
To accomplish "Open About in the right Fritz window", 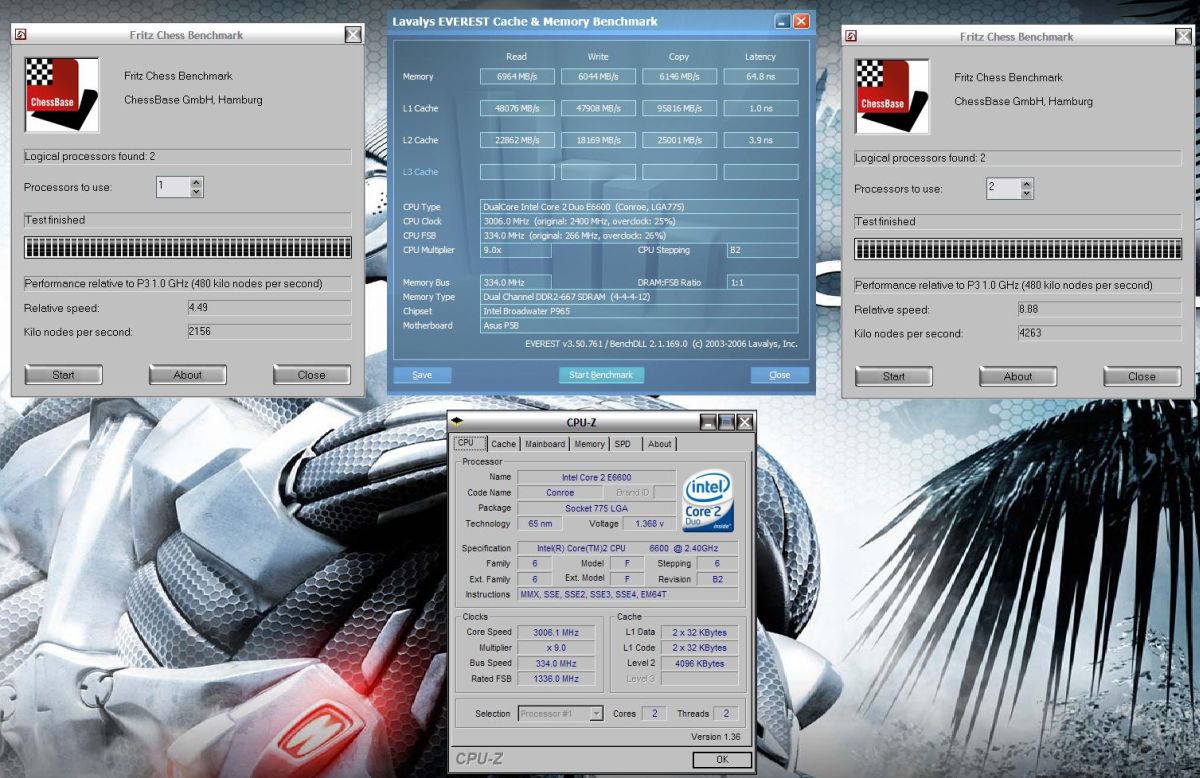I will (1017, 377).
